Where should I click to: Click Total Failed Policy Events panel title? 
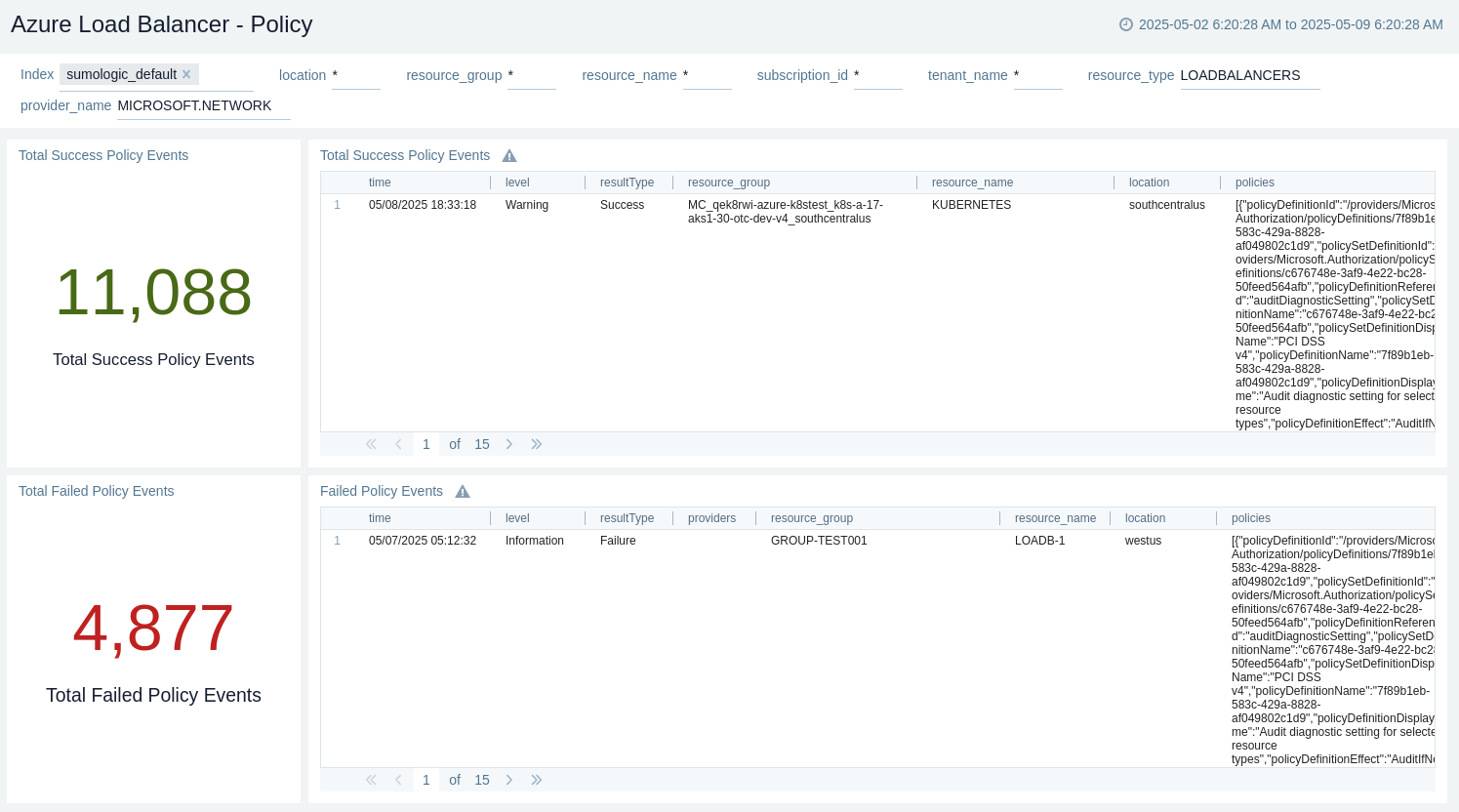point(97,491)
